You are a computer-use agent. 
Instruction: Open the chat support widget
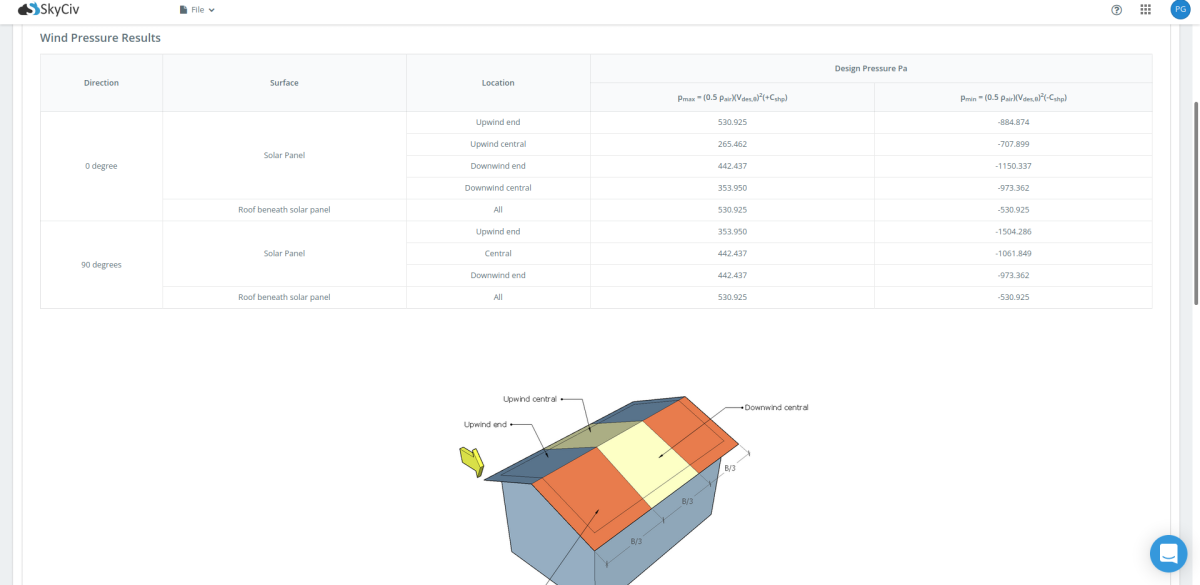[x=1168, y=553]
